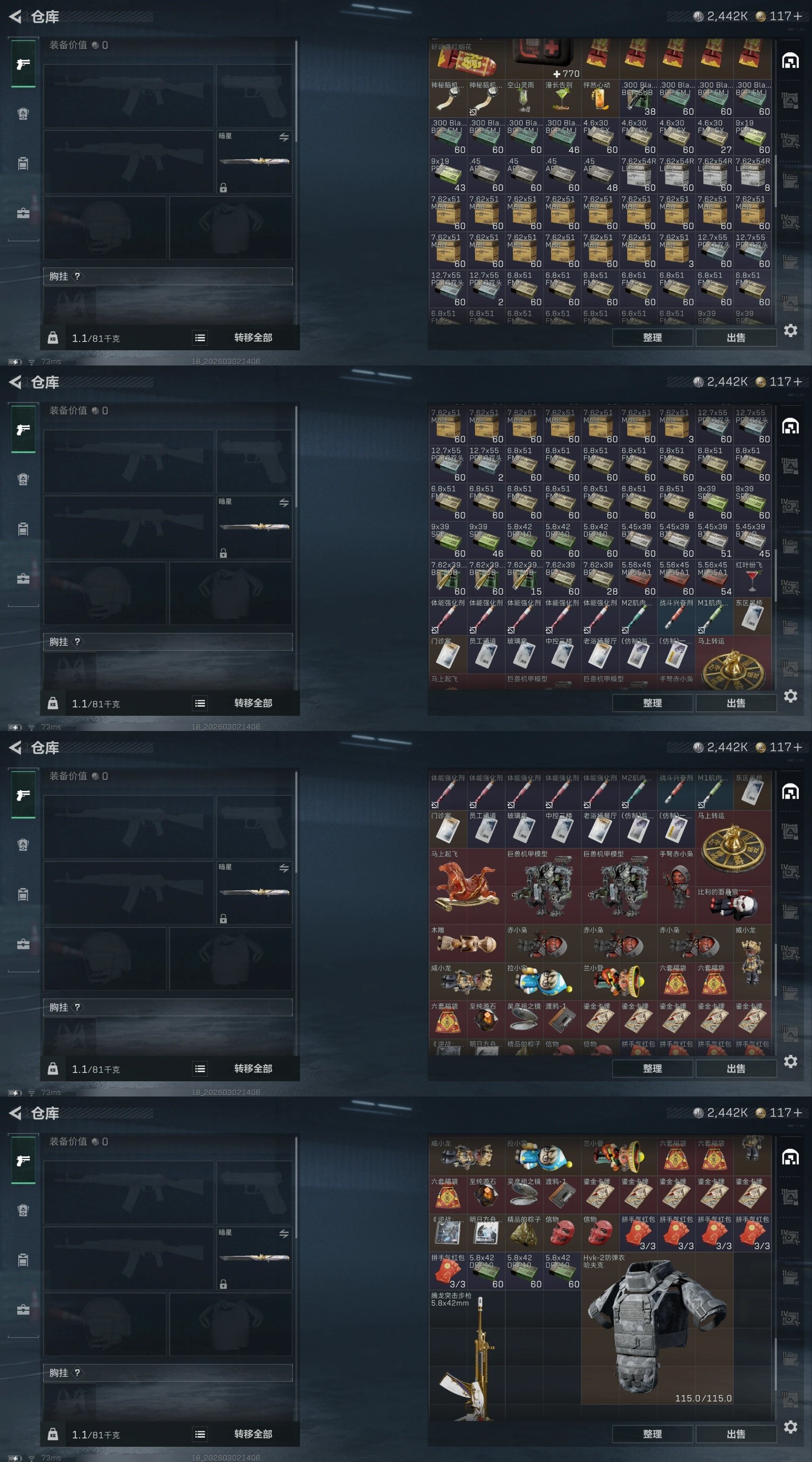Viewport: 812px width, 1462px height.
Task: Click the 整理 button under the 腾龙突击步枪 stash
Action: (x=653, y=1434)
